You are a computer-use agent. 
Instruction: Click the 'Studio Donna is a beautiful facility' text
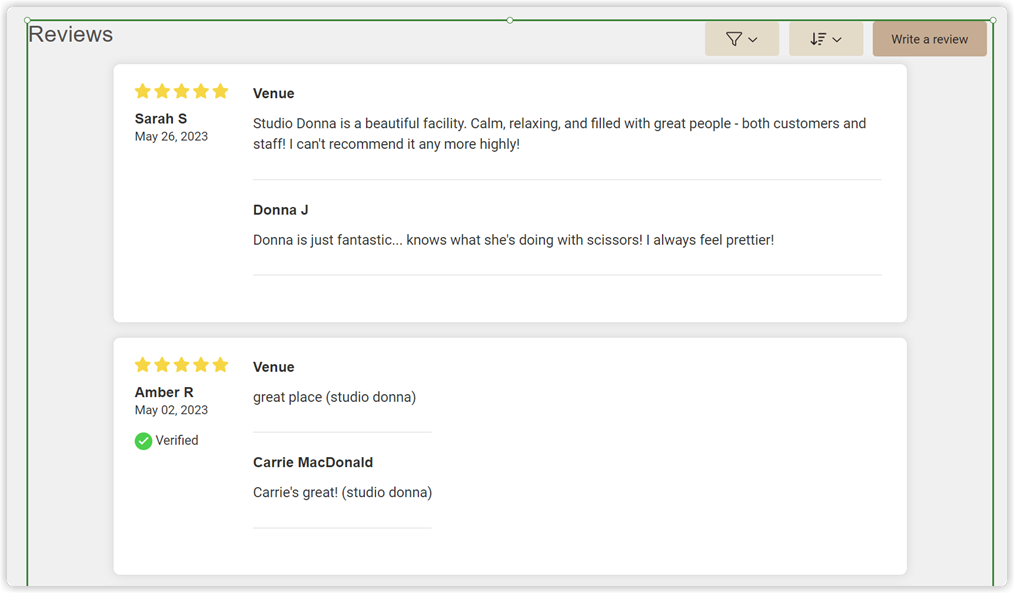click(x=559, y=133)
